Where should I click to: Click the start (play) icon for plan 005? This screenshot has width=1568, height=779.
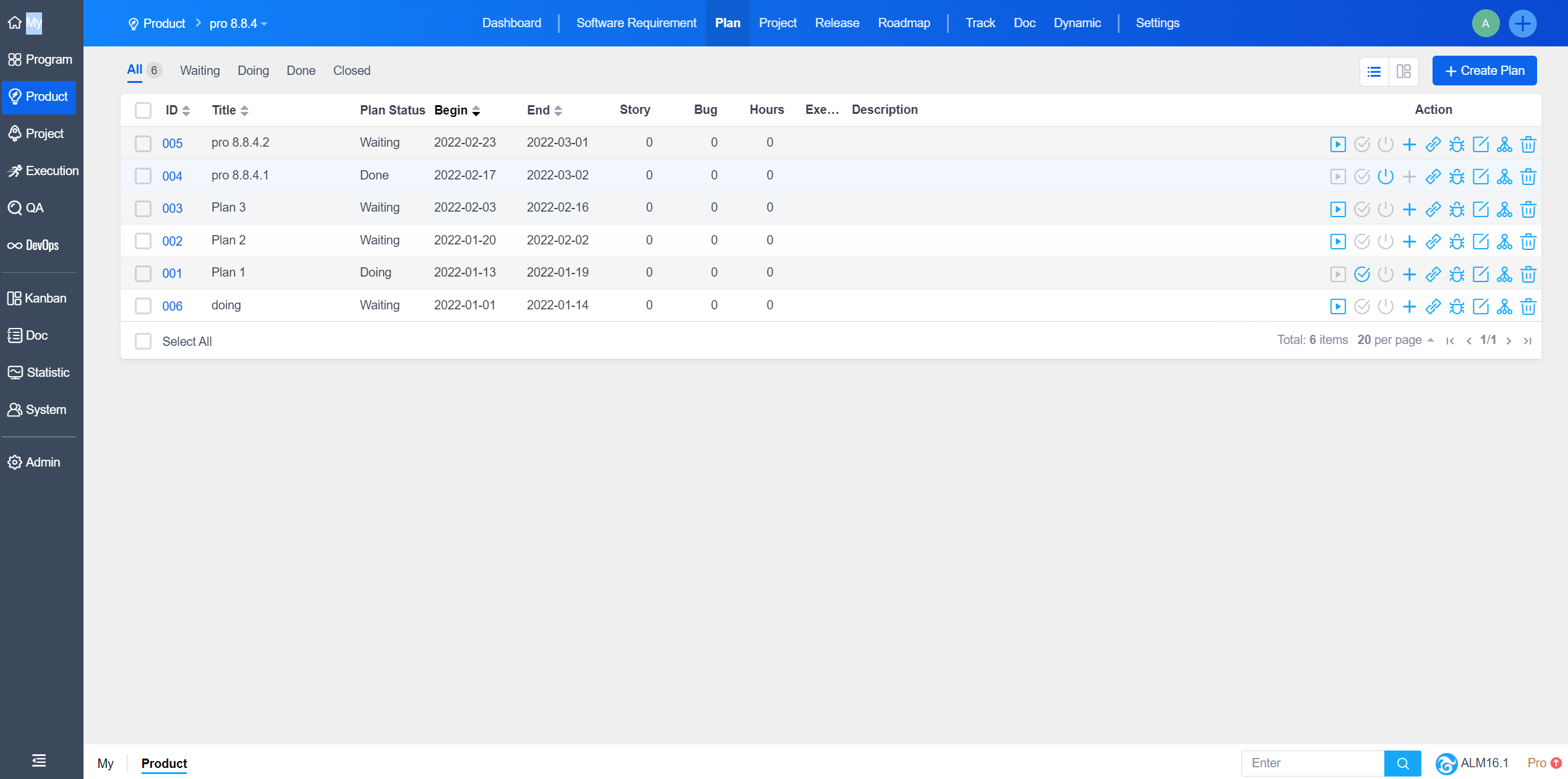coord(1337,144)
